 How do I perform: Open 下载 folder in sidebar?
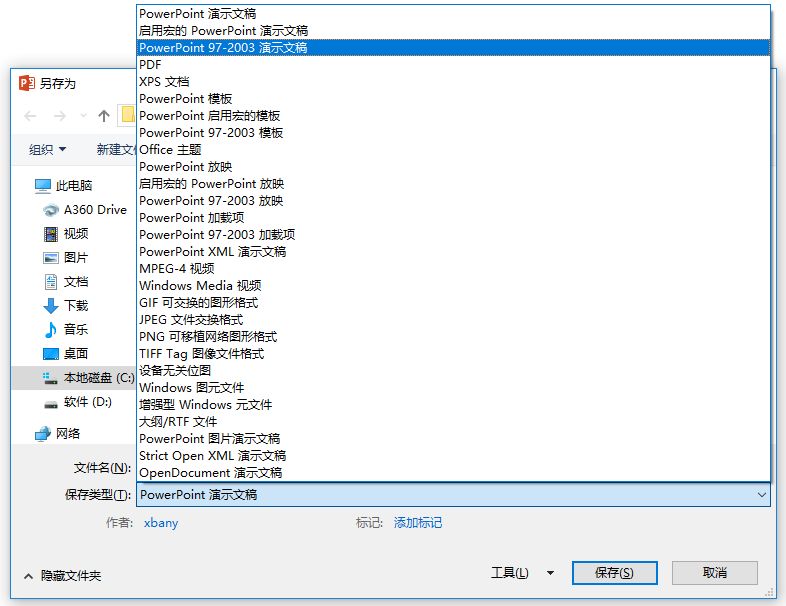click(66, 306)
